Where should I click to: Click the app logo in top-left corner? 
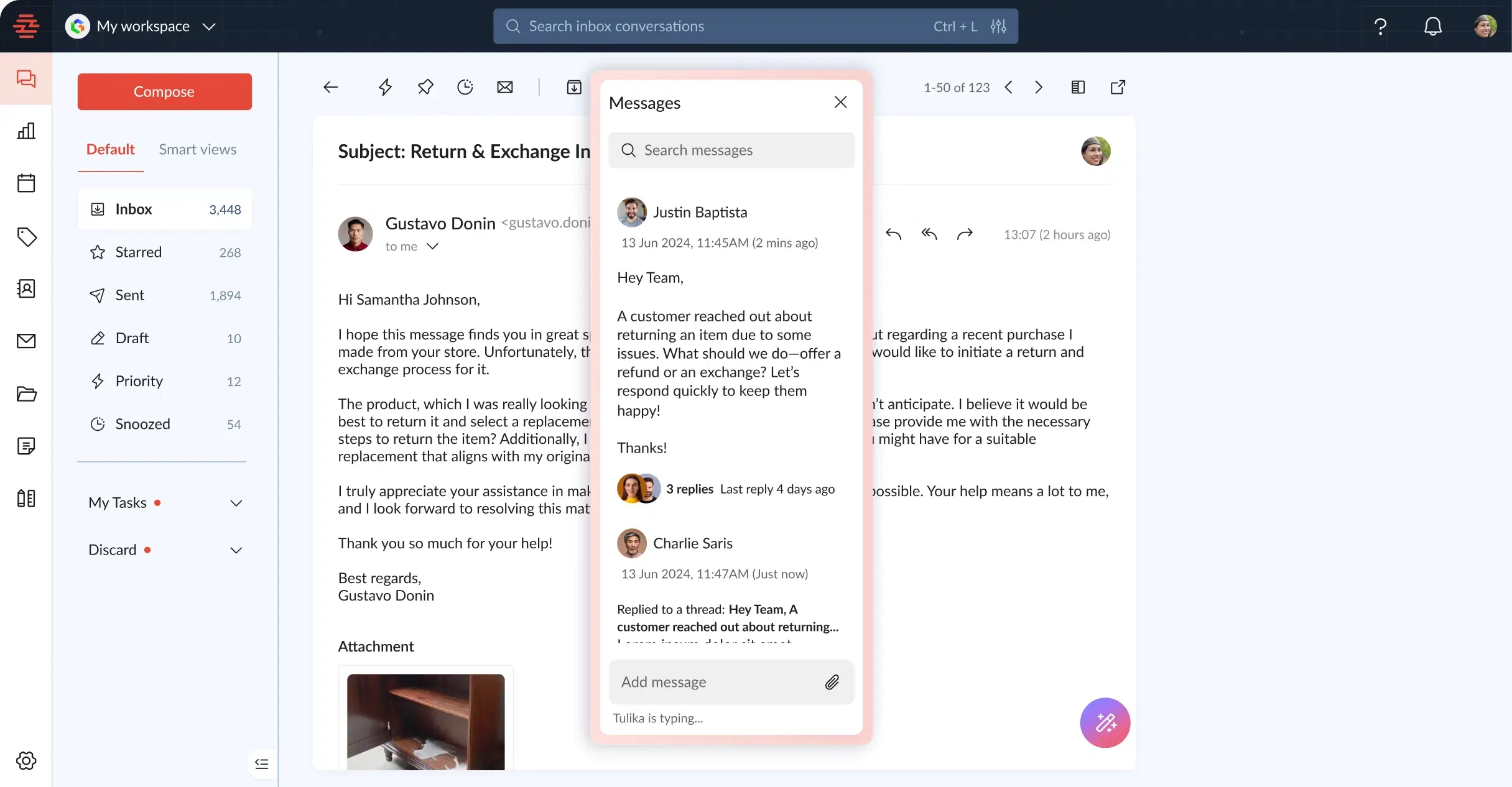click(26, 26)
